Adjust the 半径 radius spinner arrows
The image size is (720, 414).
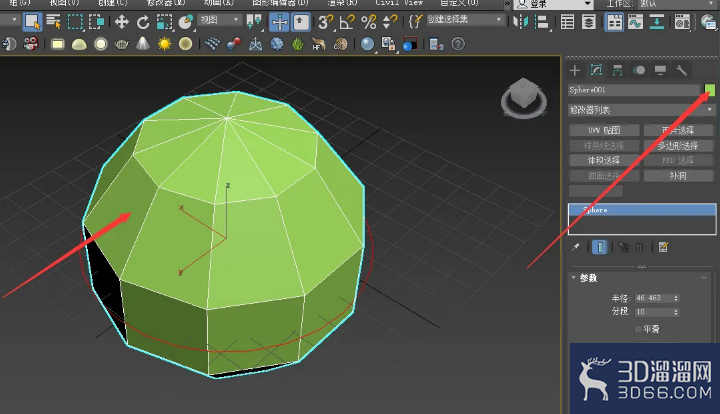point(676,298)
